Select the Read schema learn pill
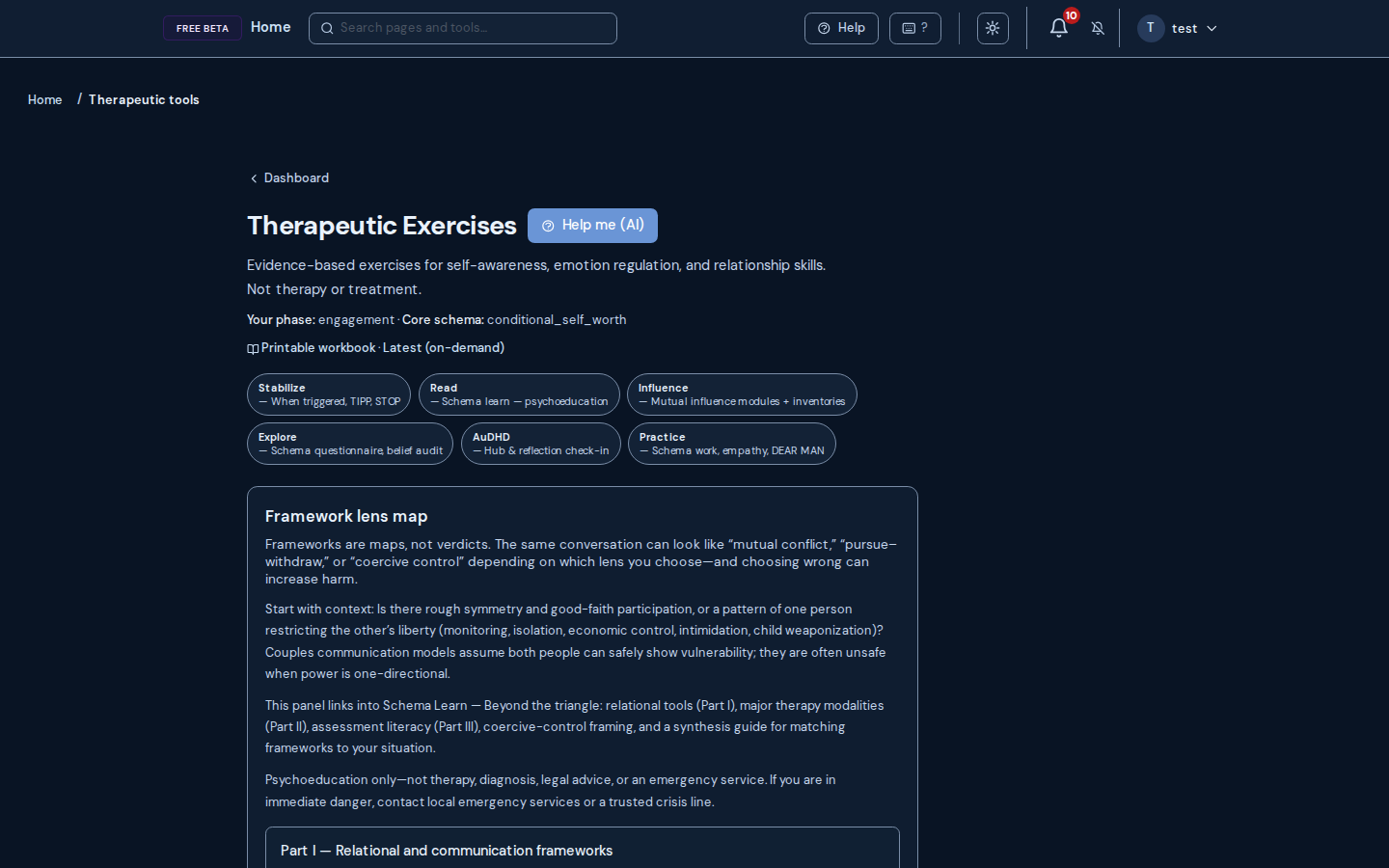The image size is (1389, 868). coord(519,394)
